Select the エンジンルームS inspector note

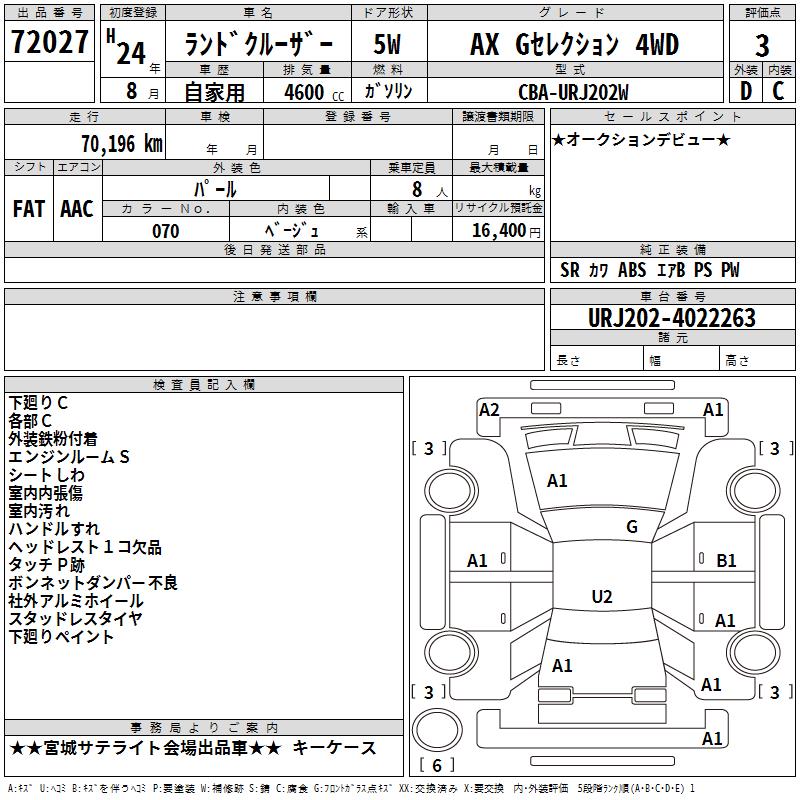coord(69,457)
